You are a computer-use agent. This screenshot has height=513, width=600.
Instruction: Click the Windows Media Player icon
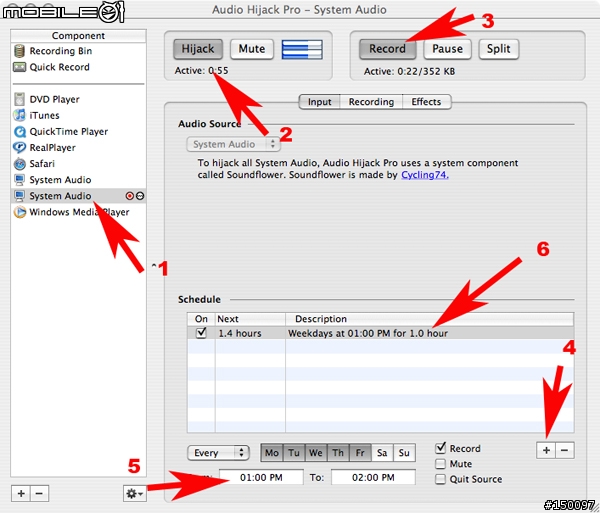click(20, 212)
